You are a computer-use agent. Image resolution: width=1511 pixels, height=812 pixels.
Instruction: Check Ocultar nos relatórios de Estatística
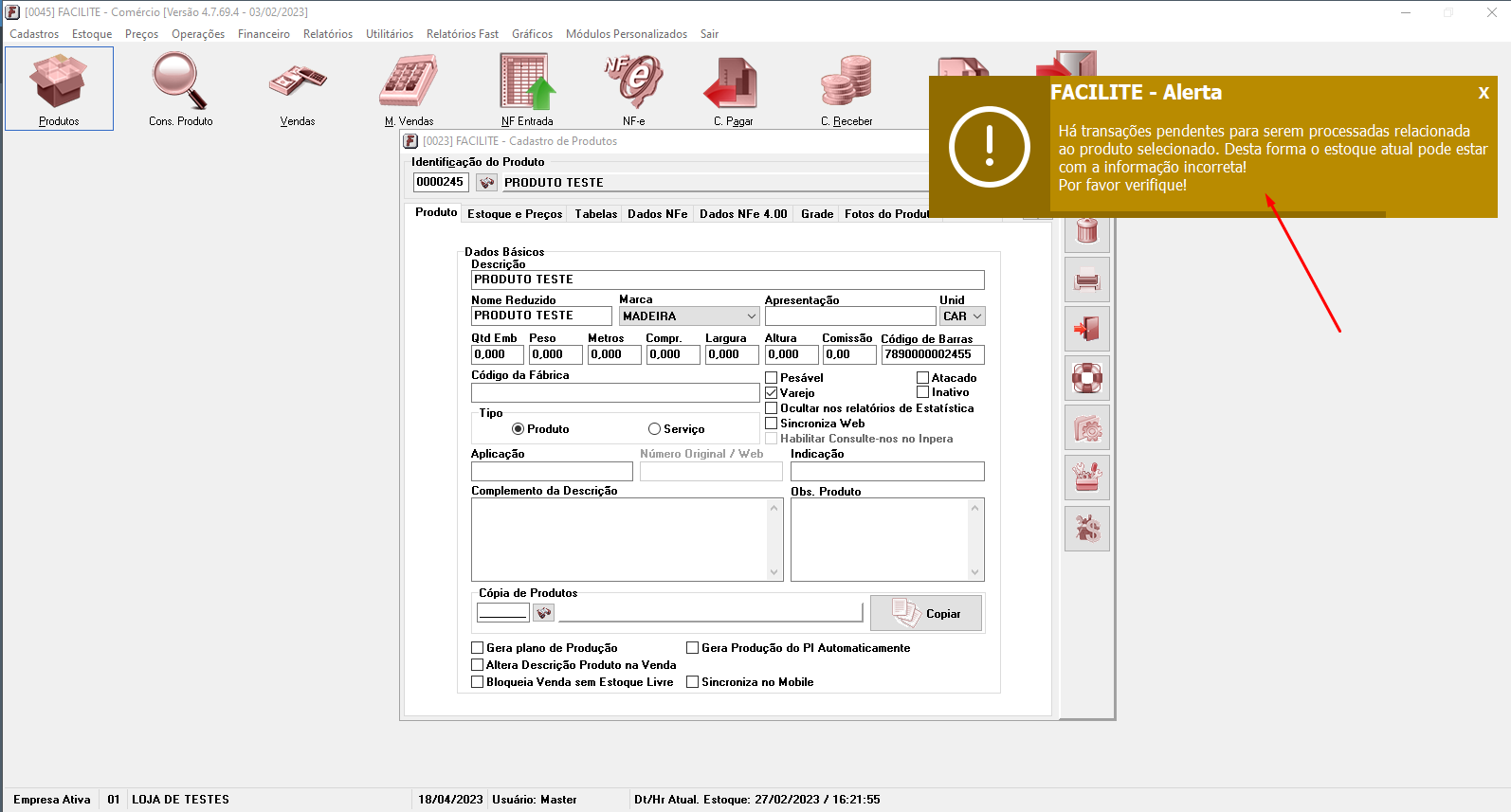click(x=772, y=408)
